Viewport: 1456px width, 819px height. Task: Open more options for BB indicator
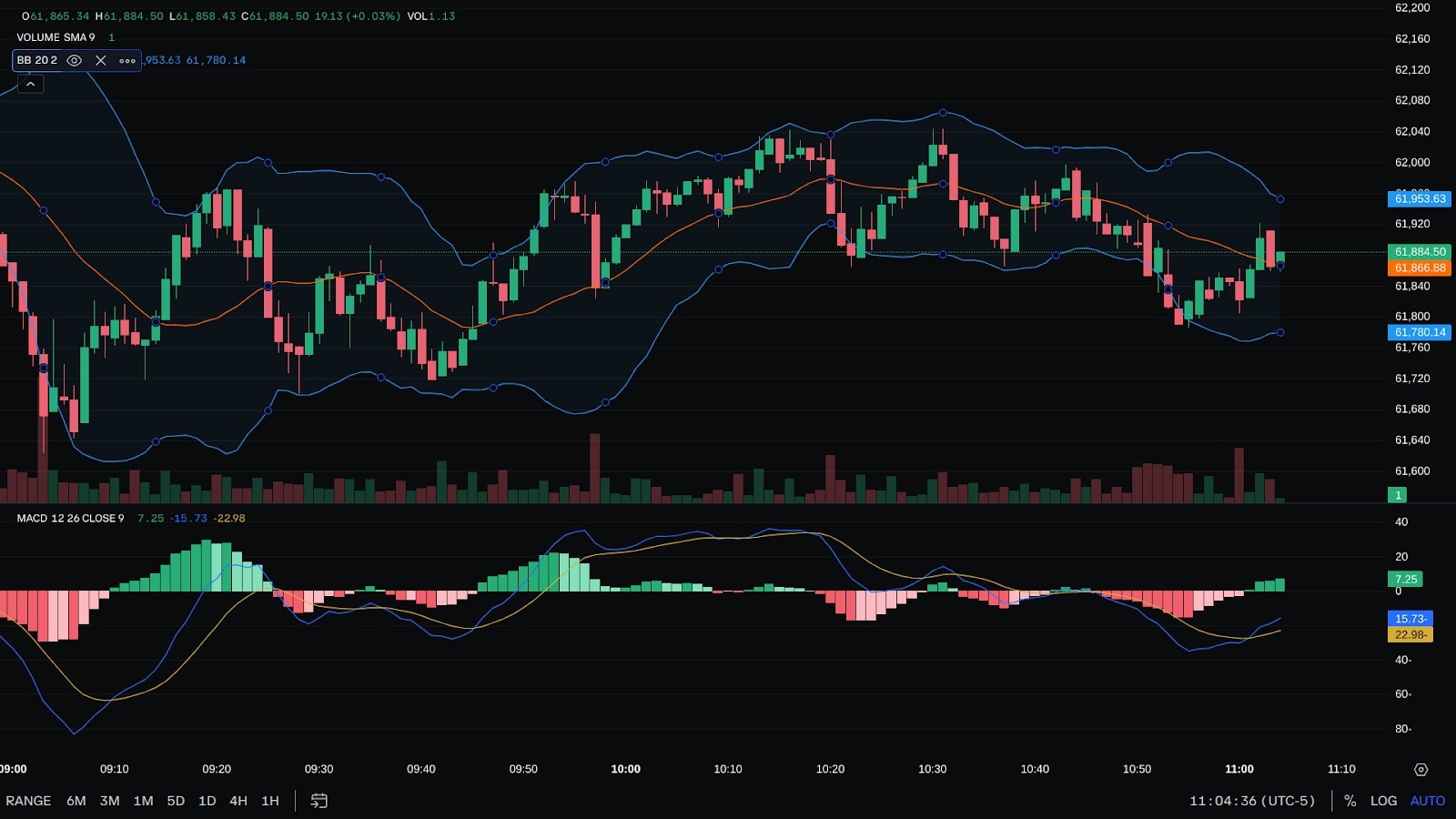[127, 60]
